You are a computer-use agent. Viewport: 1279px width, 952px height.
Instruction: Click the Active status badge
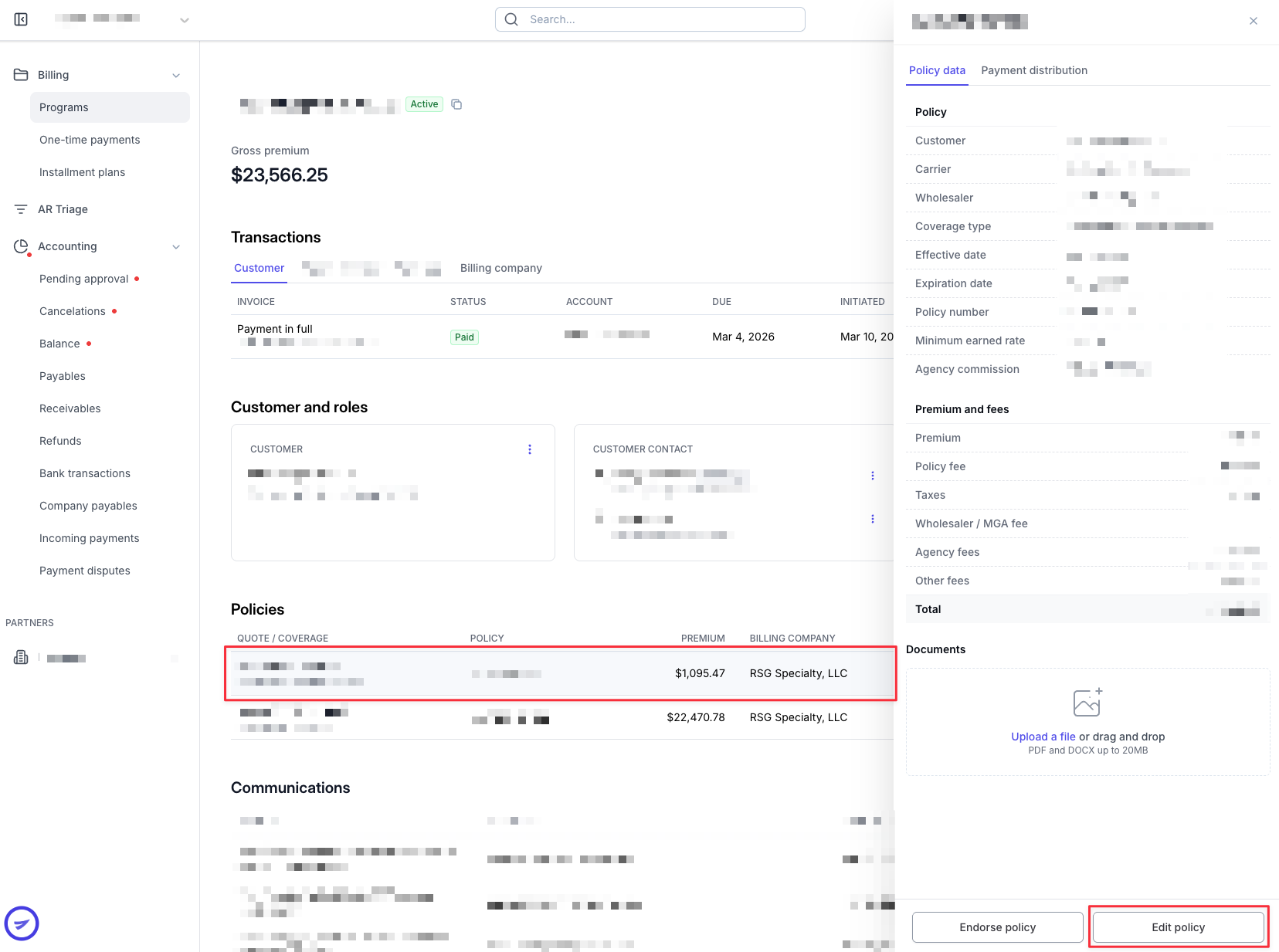(424, 104)
